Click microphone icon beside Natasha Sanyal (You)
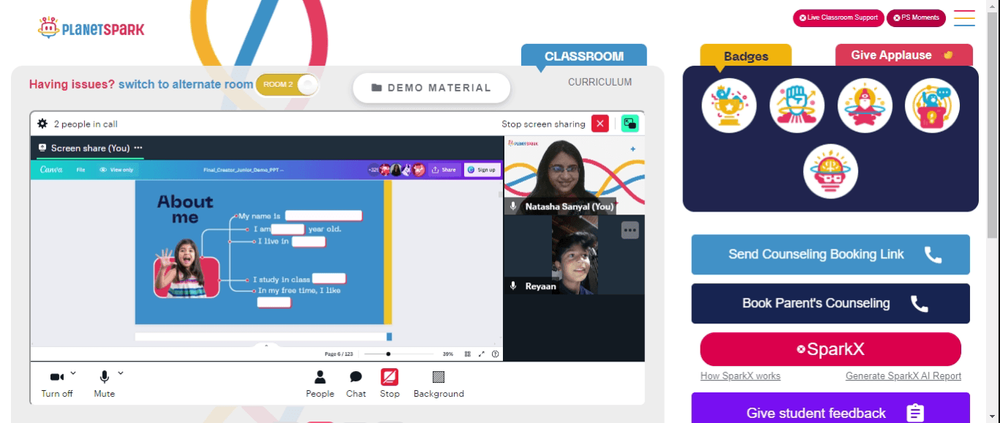Screen dimensions: 1000x423 (x=513, y=207)
